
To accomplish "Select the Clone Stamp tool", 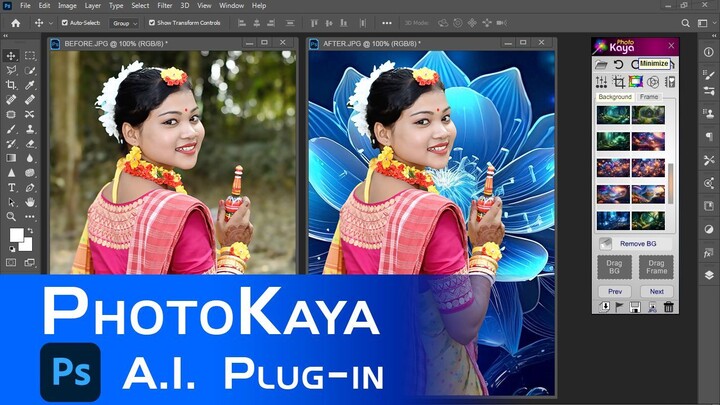I will pyautogui.click(x=30, y=129).
